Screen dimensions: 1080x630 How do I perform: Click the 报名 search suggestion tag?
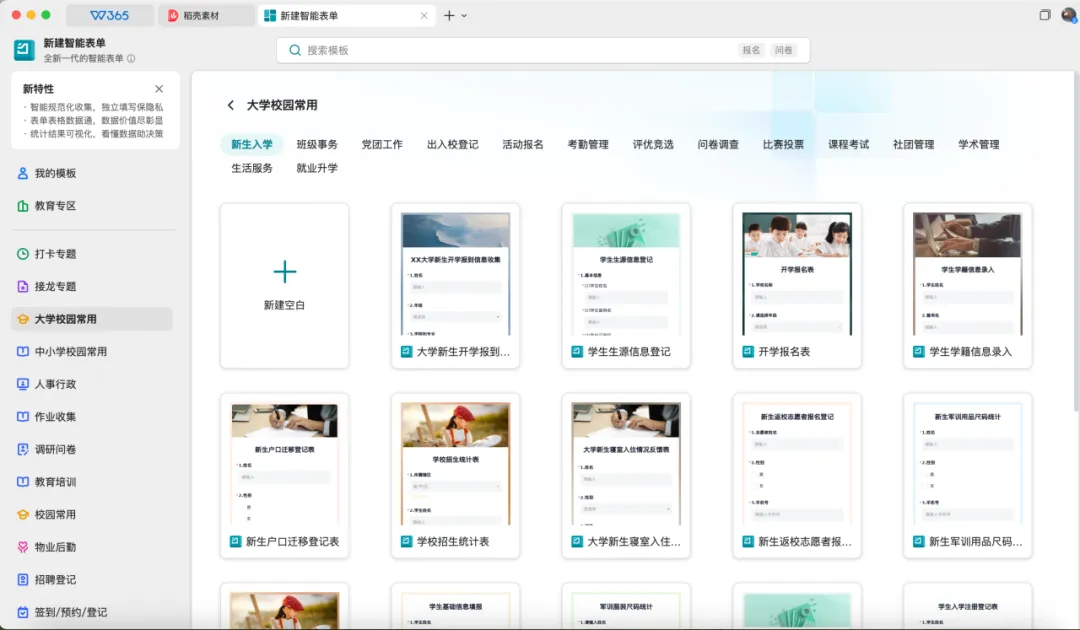click(751, 50)
